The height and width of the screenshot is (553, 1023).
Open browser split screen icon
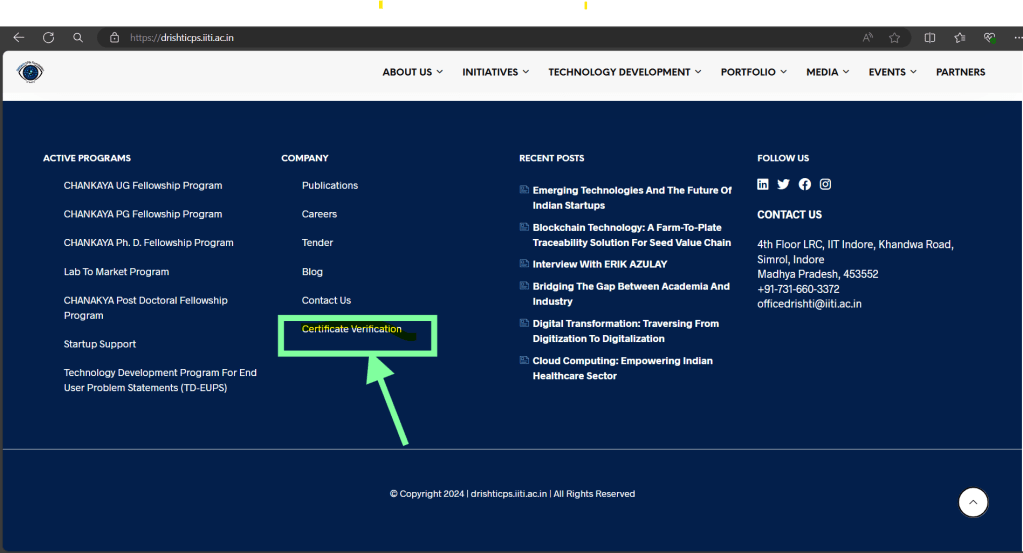tap(930, 38)
